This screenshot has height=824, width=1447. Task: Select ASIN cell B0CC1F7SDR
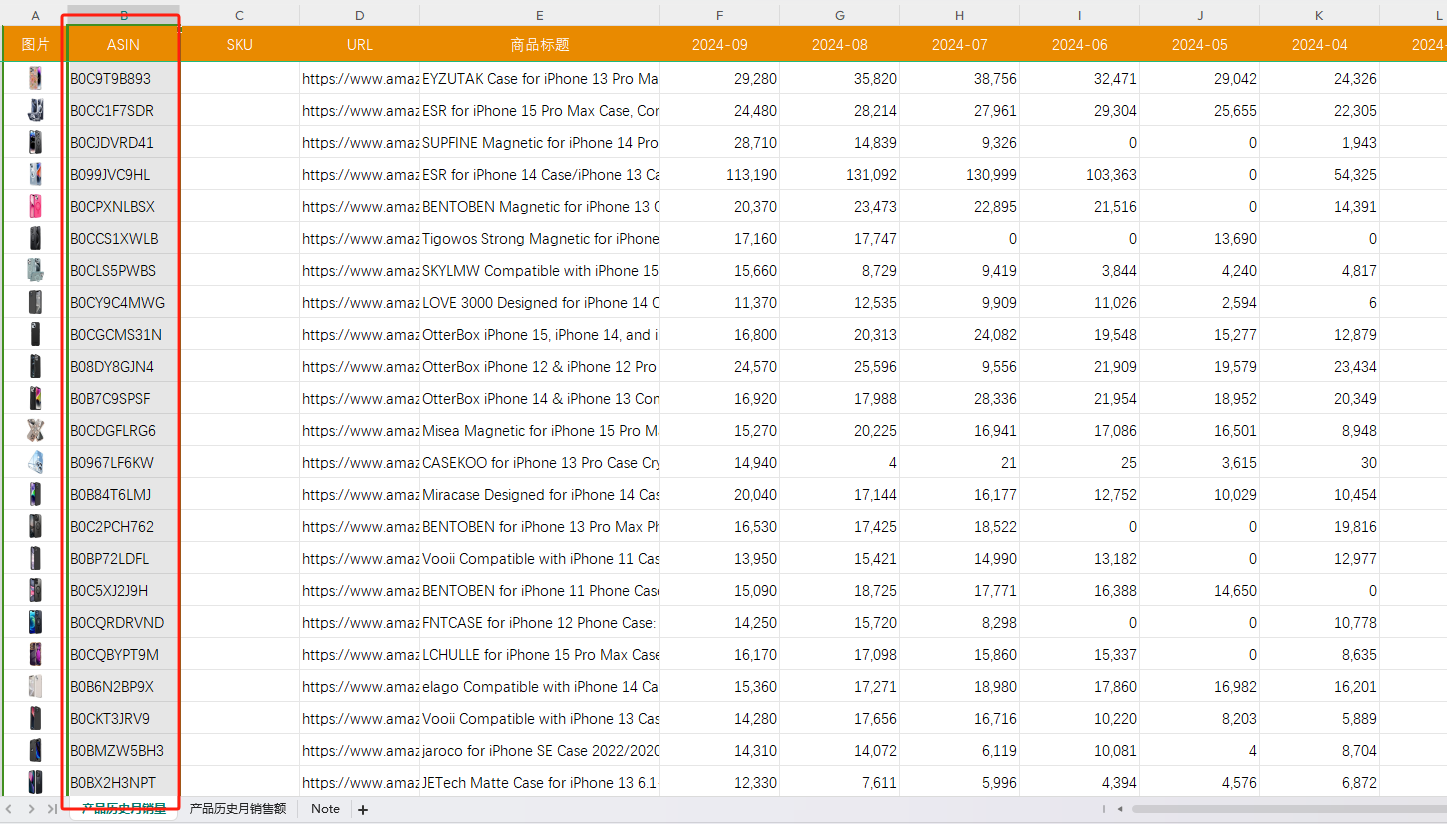click(123, 110)
